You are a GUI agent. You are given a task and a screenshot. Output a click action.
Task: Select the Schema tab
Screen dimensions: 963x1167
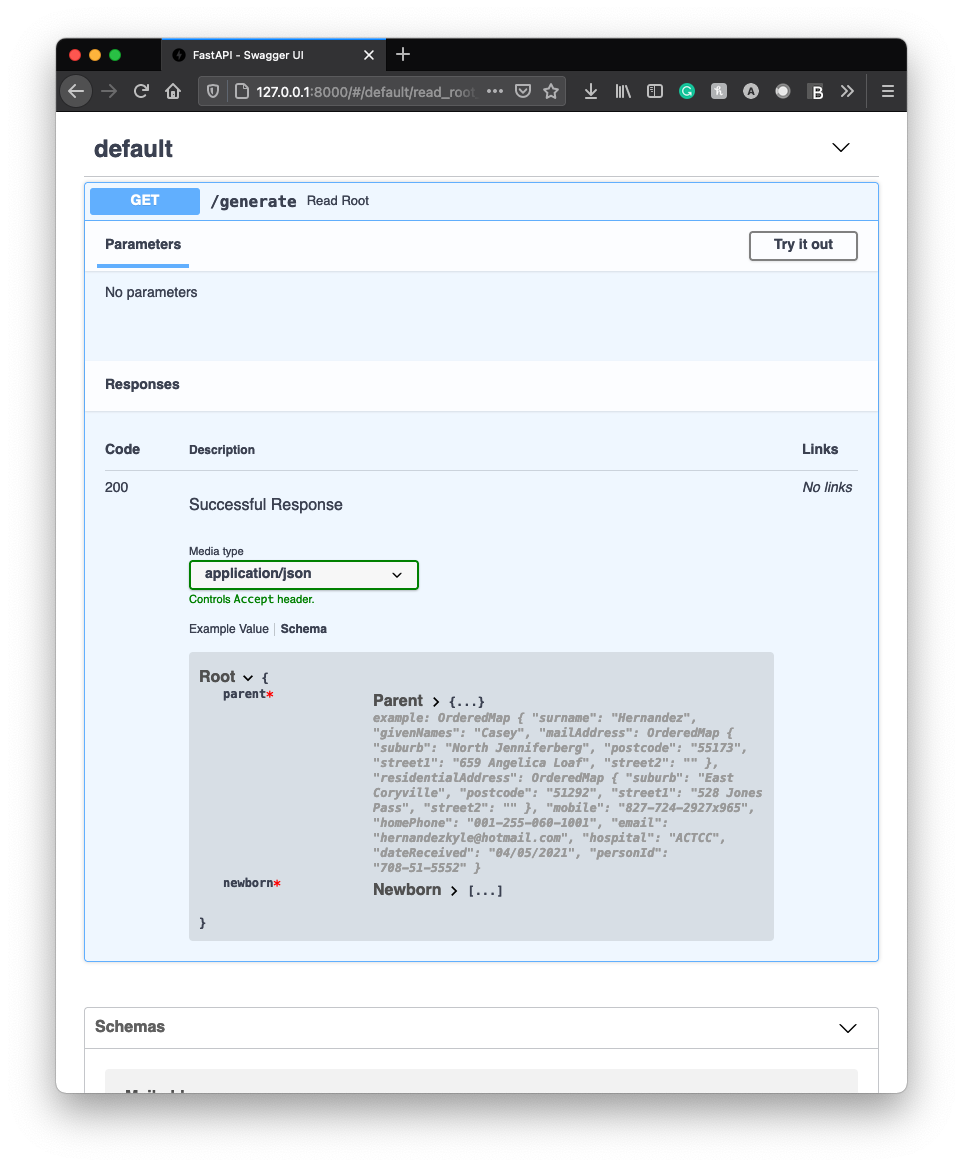coord(304,629)
